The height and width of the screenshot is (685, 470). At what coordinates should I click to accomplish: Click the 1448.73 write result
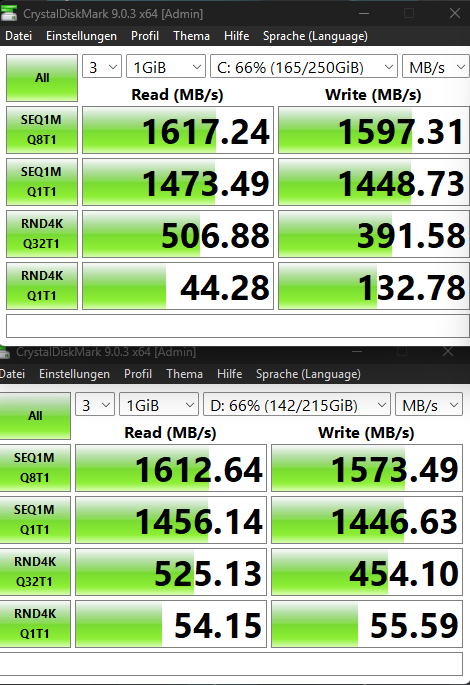(x=374, y=182)
